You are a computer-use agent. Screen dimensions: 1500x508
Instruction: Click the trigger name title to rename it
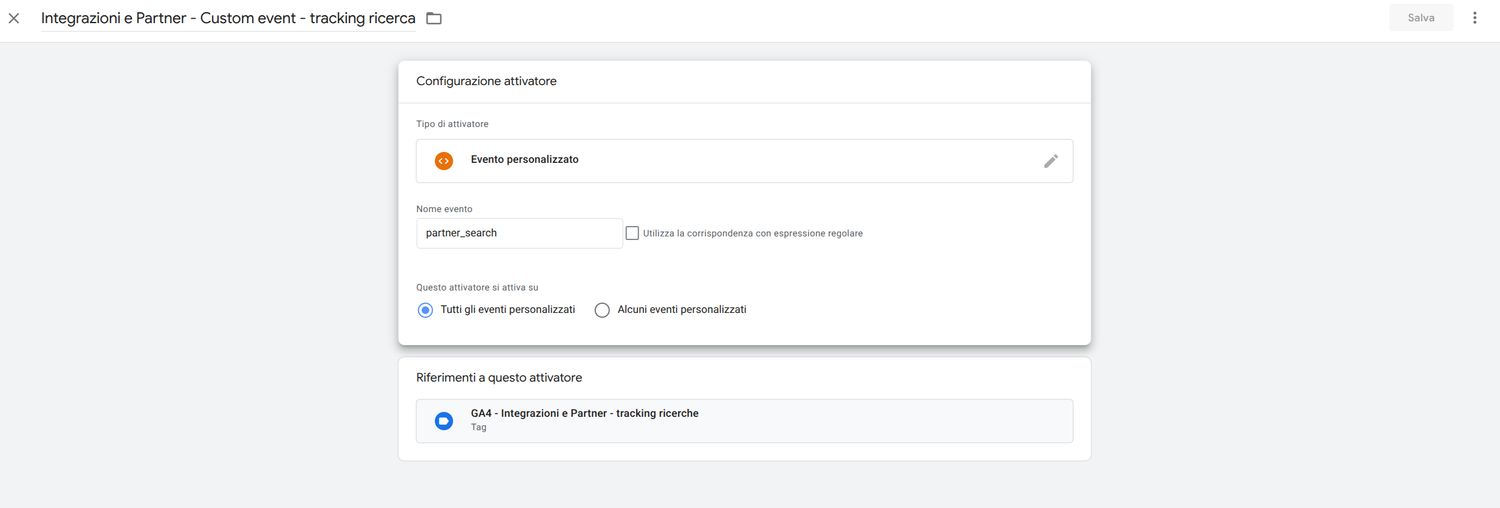click(228, 18)
